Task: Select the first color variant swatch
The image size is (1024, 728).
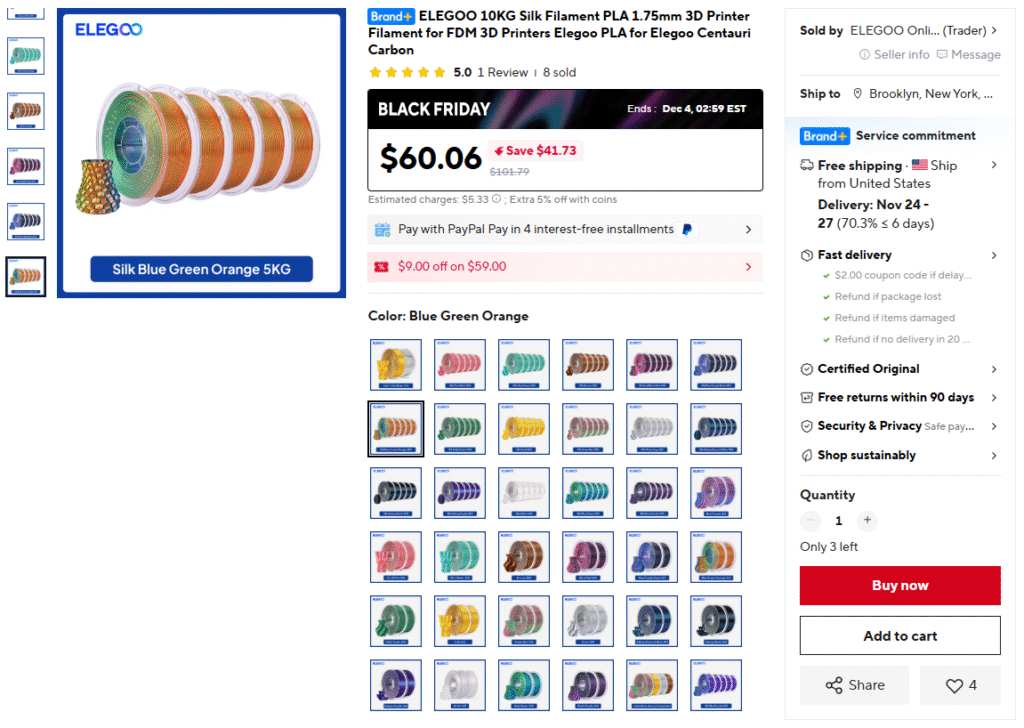Action: [x=396, y=365]
